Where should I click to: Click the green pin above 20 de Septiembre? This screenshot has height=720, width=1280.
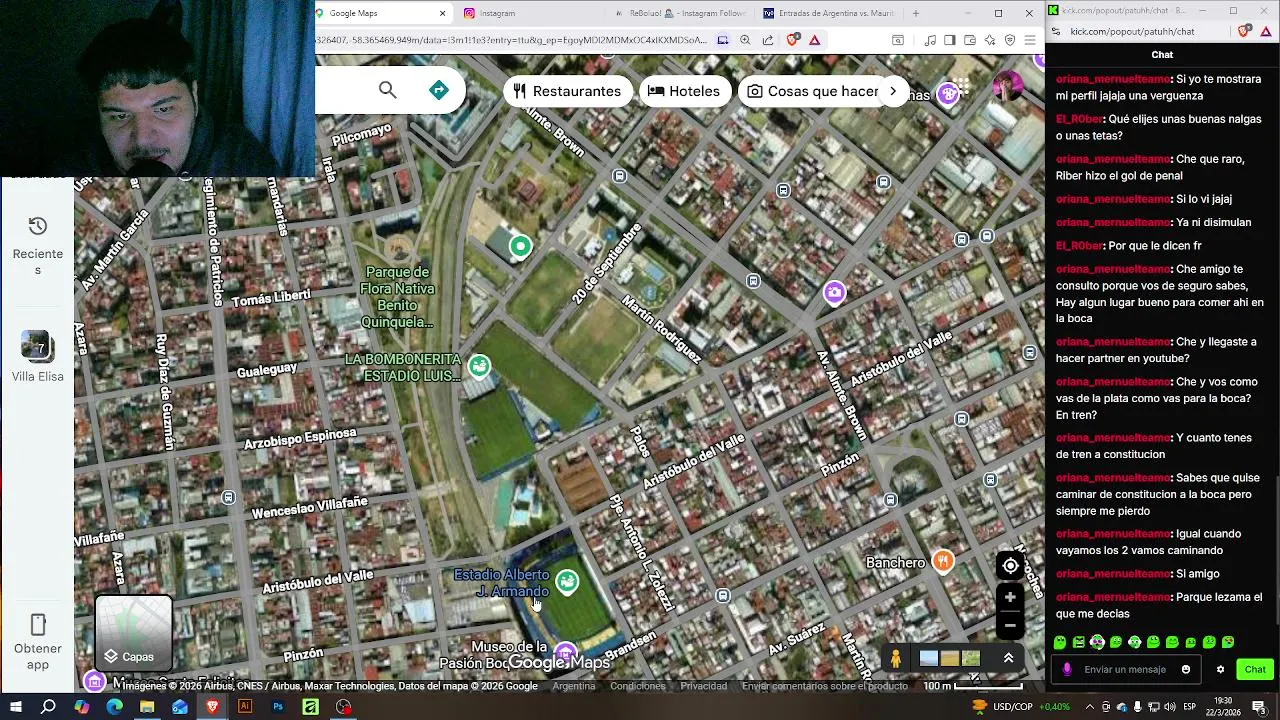(x=520, y=246)
